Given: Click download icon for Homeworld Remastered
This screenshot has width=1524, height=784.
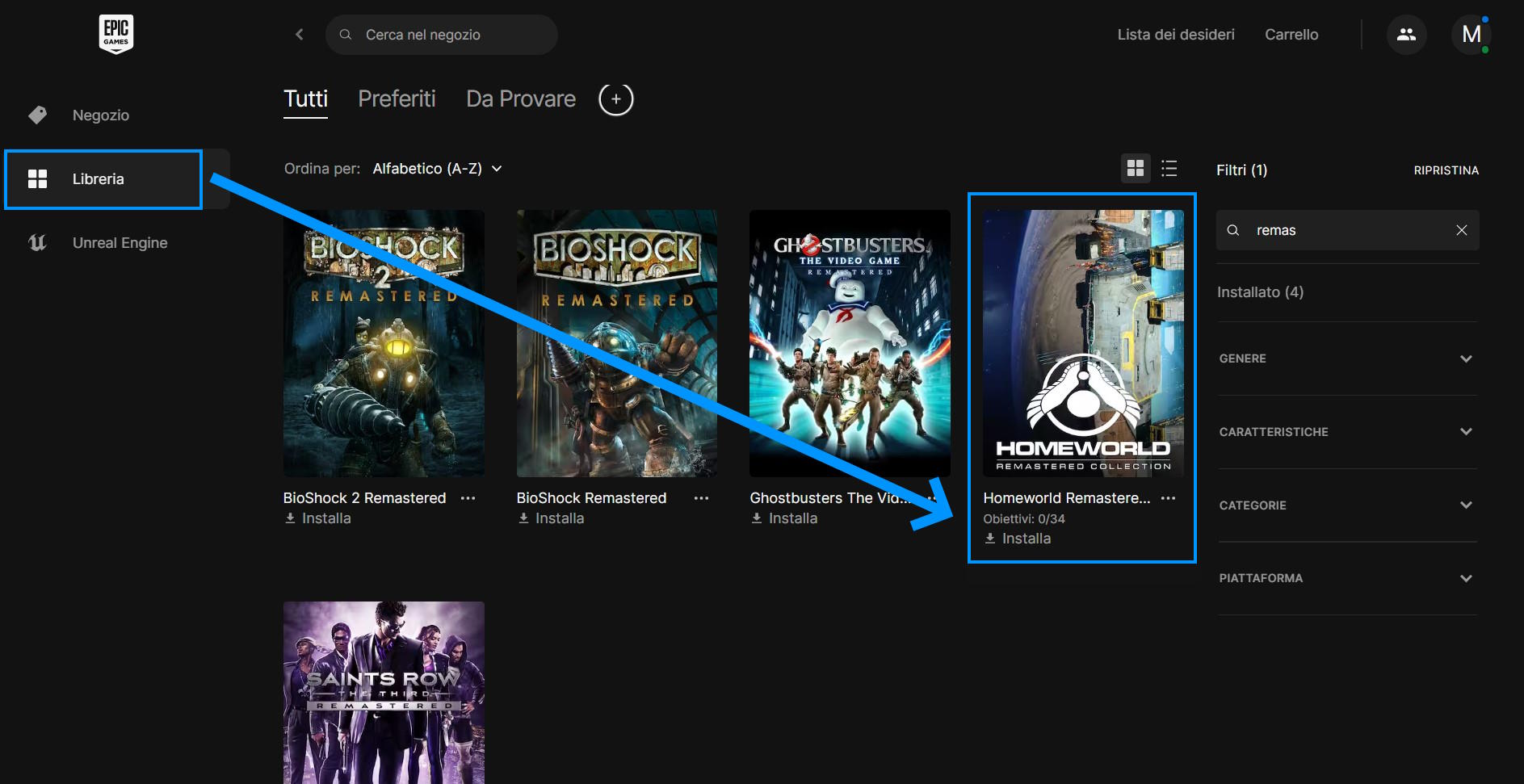Looking at the screenshot, I should pos(990,539).
